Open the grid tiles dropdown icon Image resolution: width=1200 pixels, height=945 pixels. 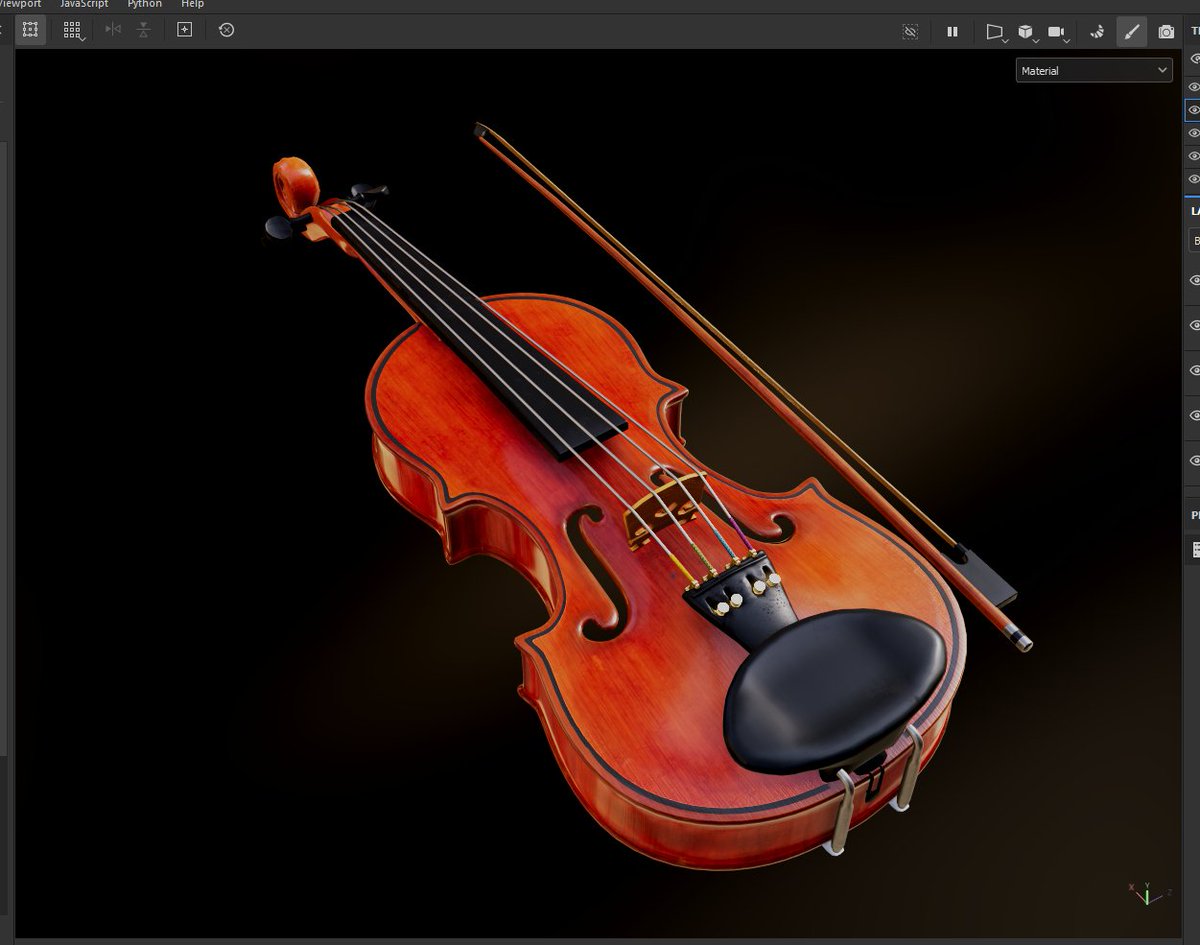coord(73,30)
